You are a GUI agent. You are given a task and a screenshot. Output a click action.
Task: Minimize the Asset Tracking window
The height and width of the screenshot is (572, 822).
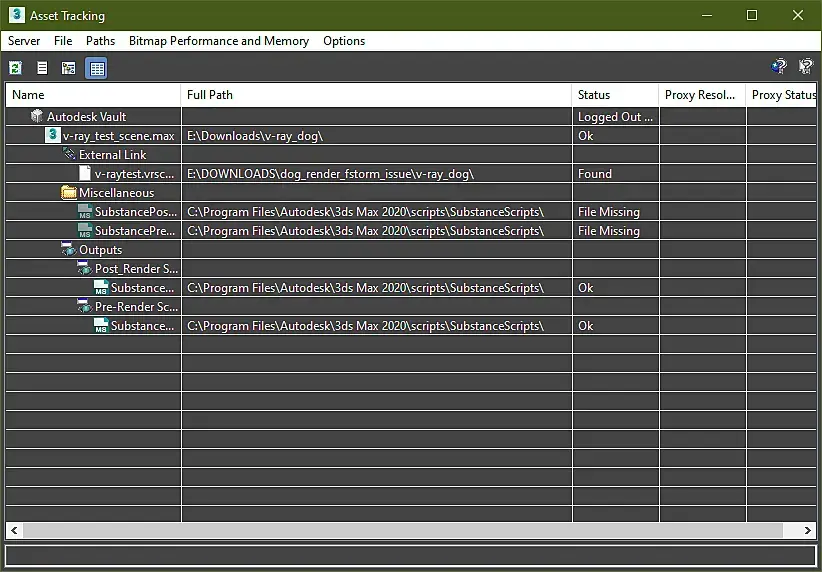707,15
